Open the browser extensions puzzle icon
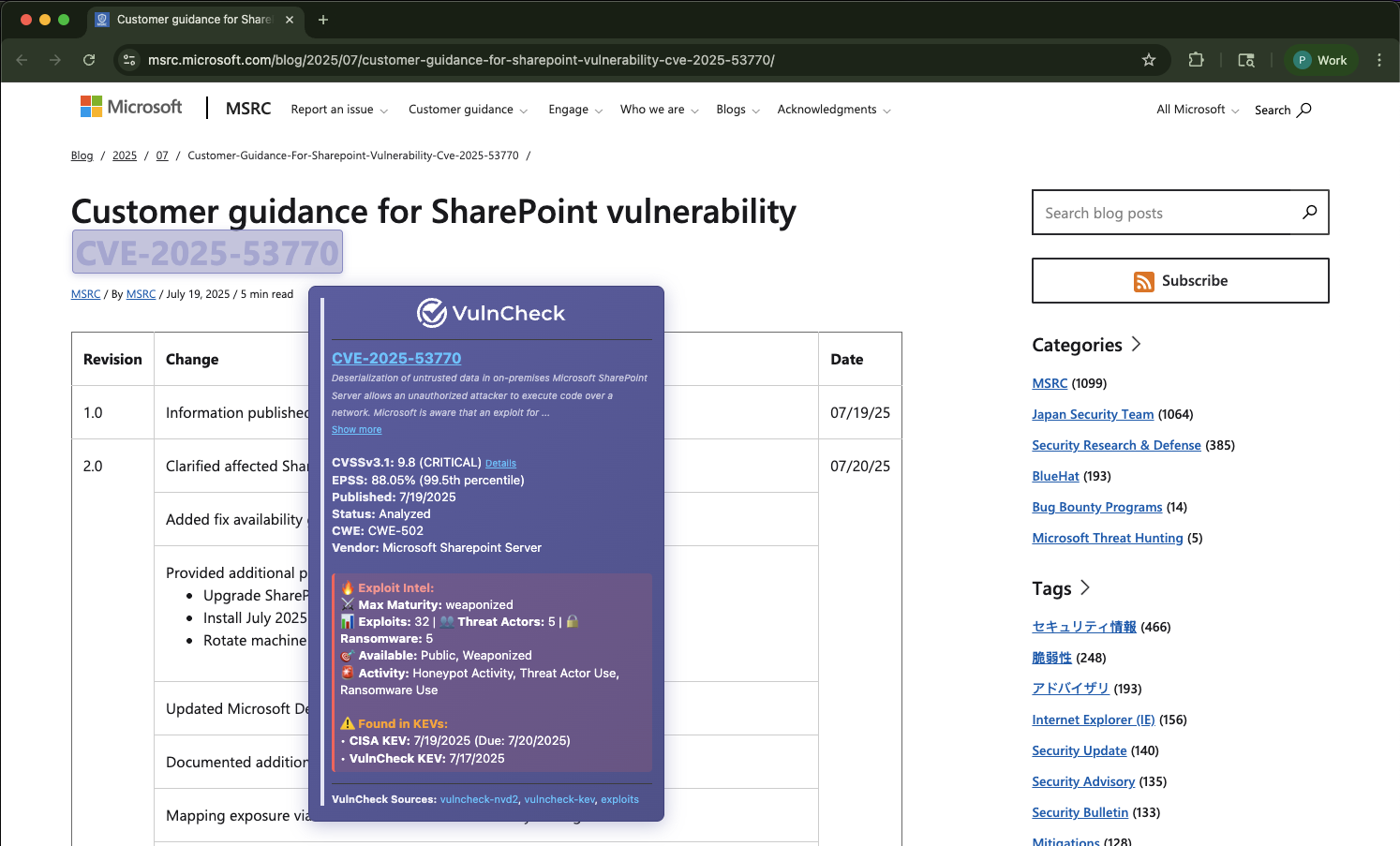The image size is (1400, 846). (1196, 60)
